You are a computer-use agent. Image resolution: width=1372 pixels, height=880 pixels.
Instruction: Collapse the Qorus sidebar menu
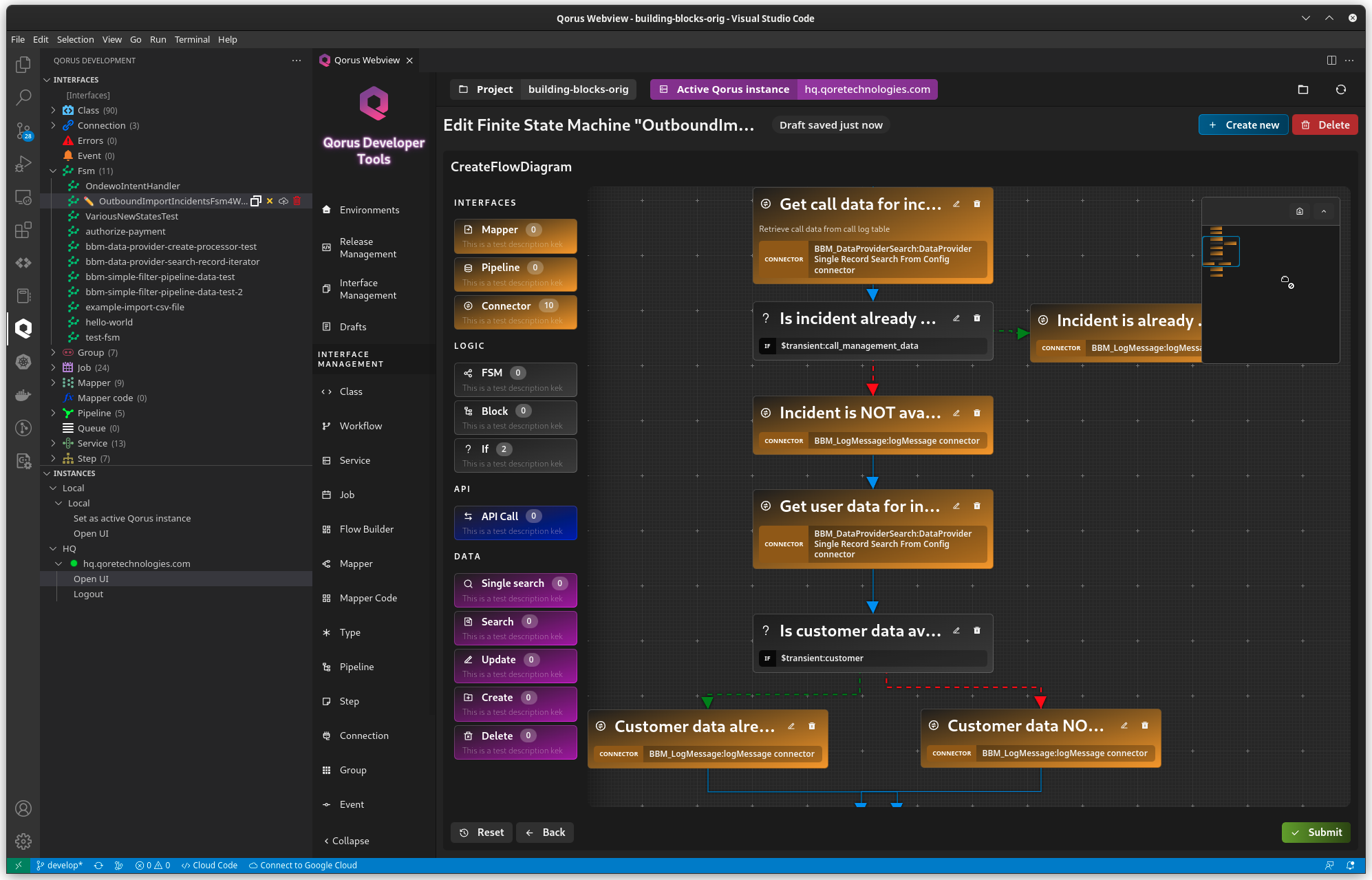click(x=346, y=841)
